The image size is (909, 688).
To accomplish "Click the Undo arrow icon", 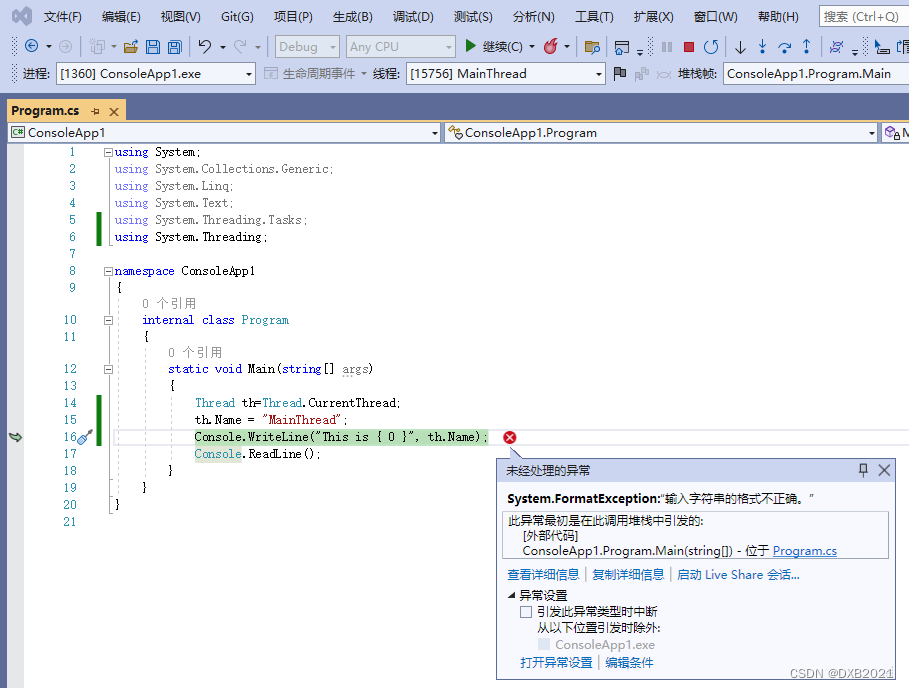I will pyautogui.click(x=205, y=47).
